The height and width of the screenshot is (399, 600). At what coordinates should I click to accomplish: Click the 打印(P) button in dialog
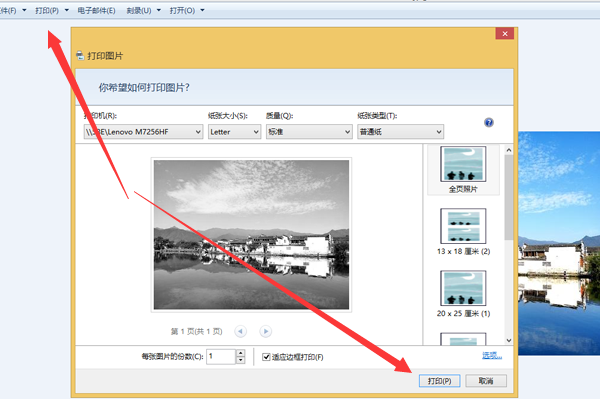click(x=440, y=381)
